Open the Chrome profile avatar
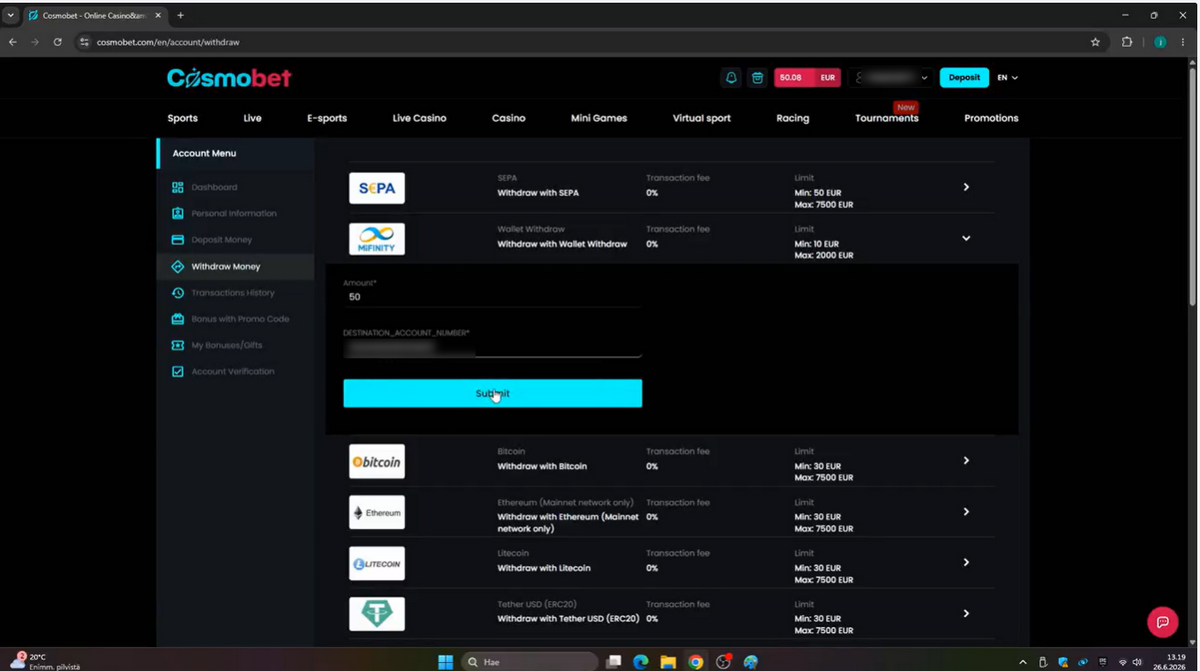The width and height of the screenshot is (1200, 671). [1160, 42]
